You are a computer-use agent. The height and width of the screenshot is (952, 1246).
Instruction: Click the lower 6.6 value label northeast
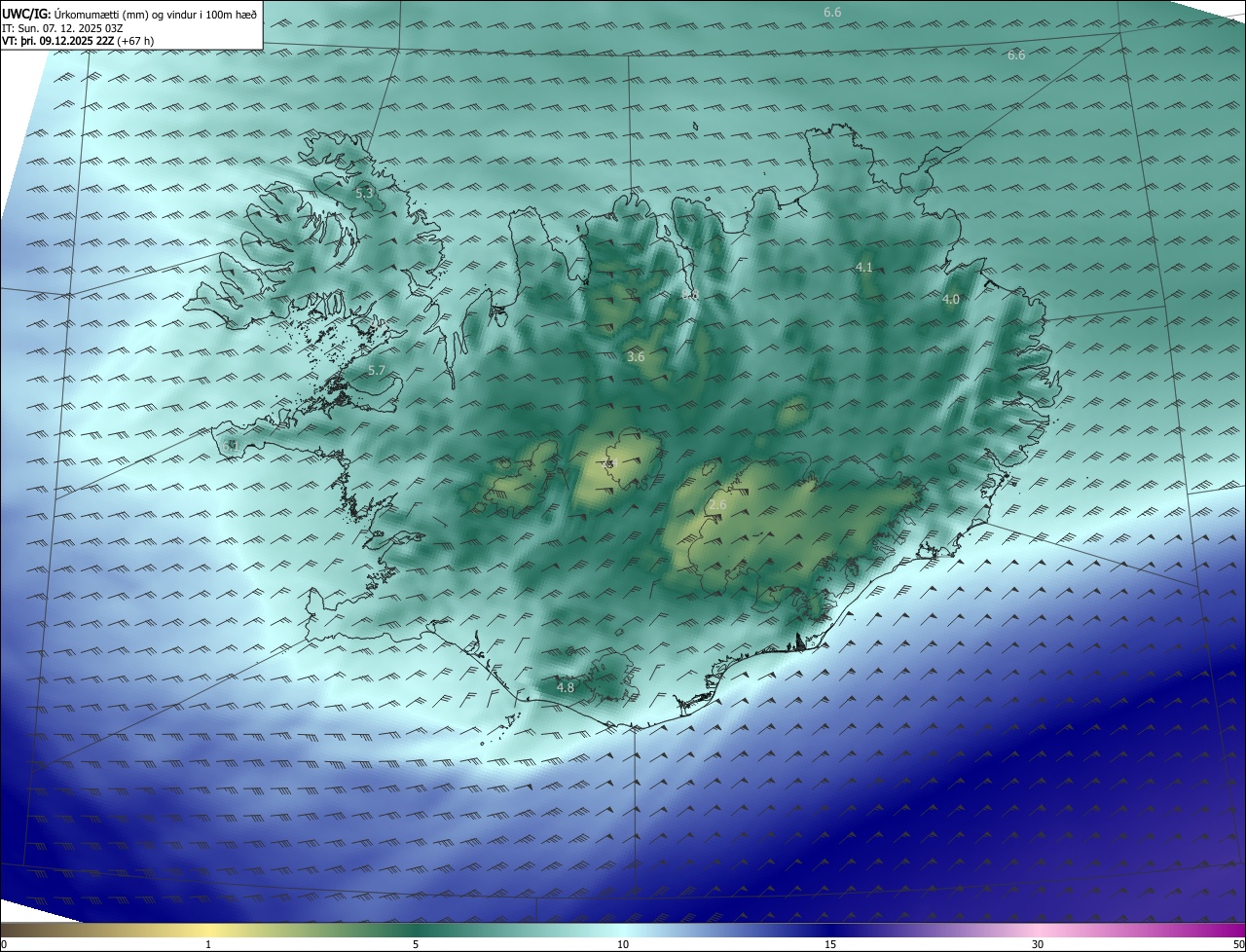(1016, 55)
